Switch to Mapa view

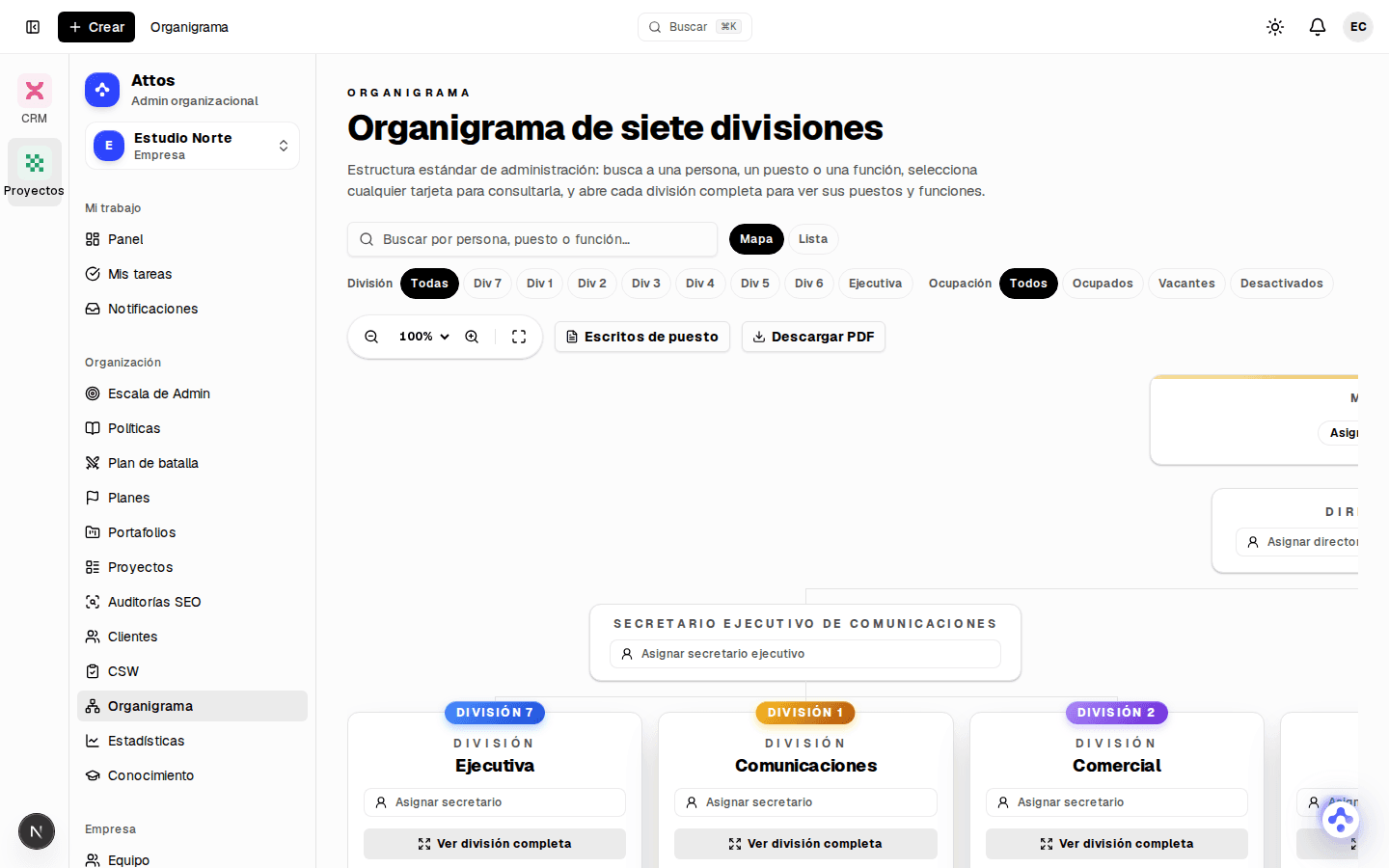[756, 239]
